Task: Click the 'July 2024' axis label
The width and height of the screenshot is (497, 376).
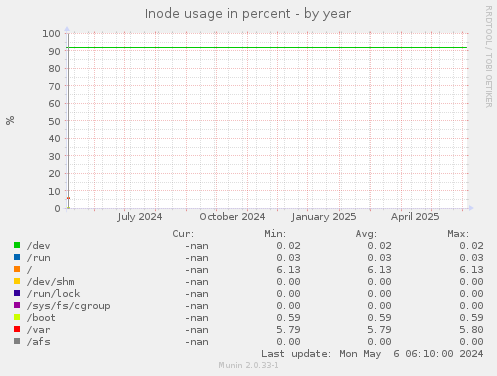Action: pyautogui.click(x=140, y=217)
